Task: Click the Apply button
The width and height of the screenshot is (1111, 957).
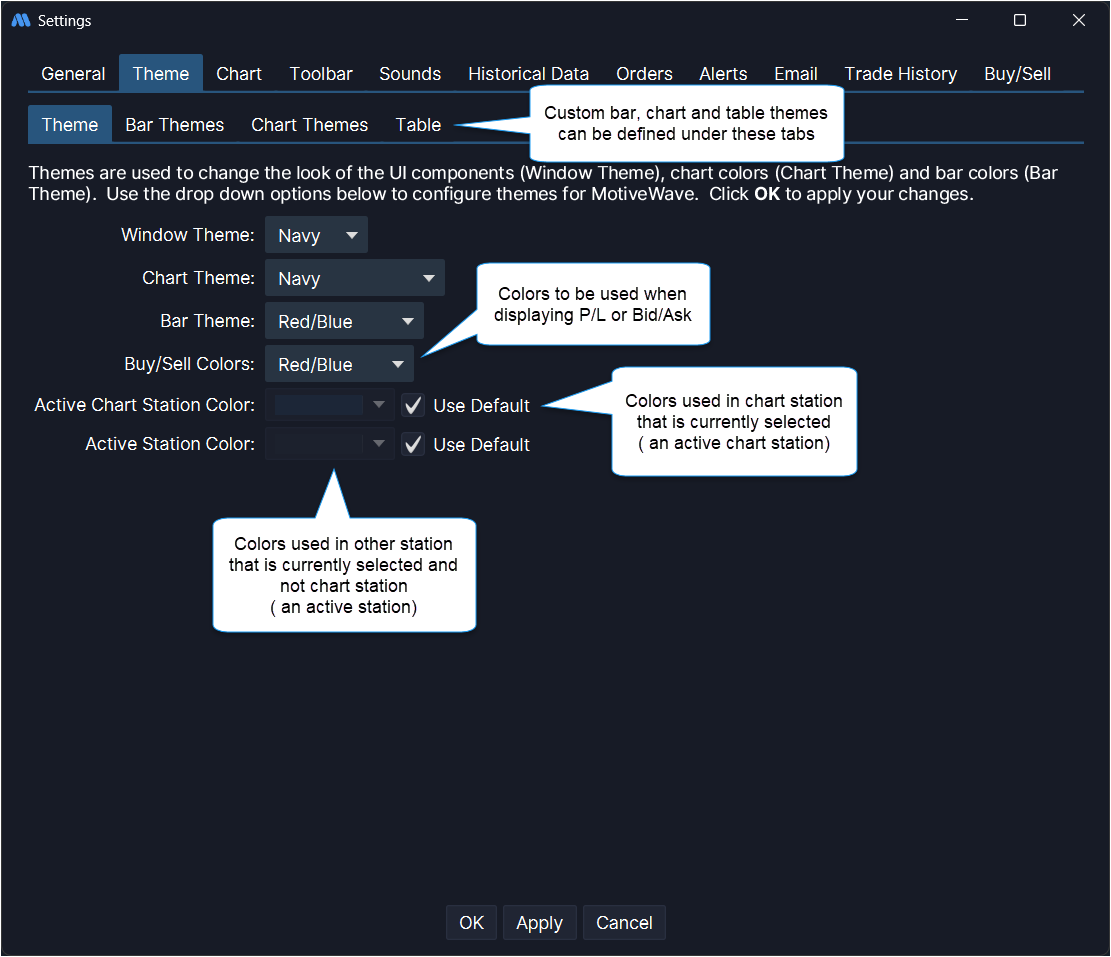Action: click(539, 923)
